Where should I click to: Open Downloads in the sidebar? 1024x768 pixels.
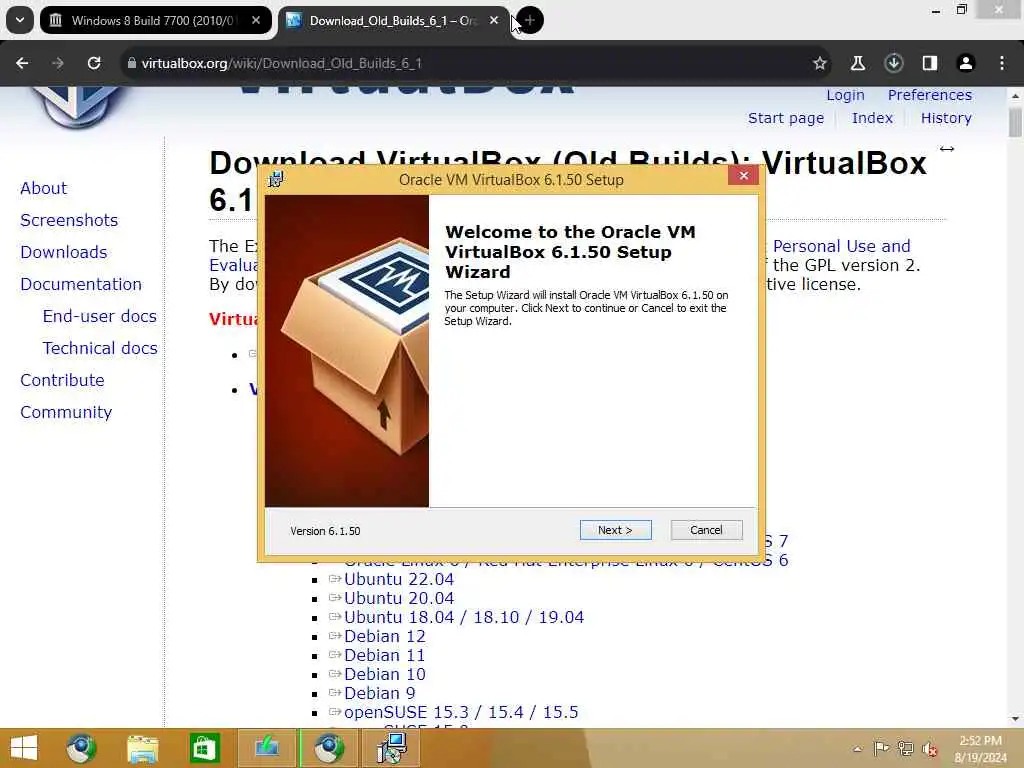coord(63,252)
